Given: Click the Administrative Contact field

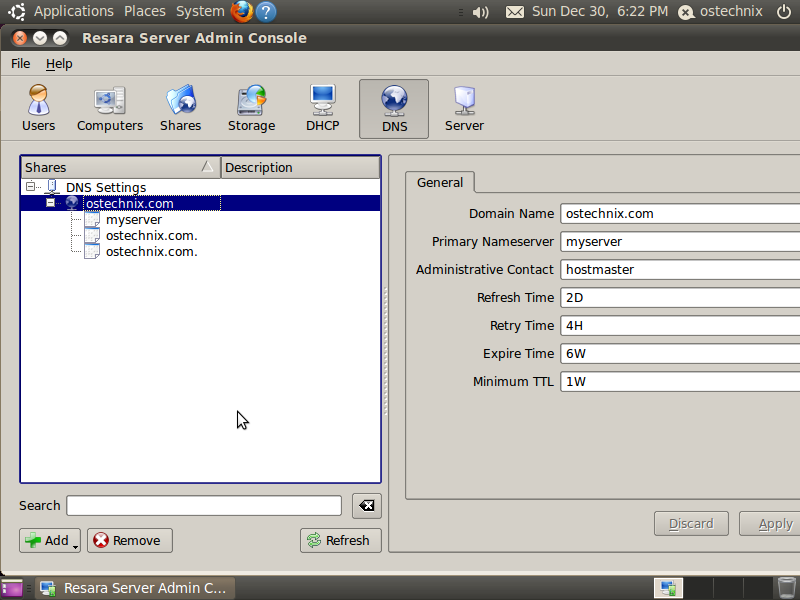Looking at the screenshot, I should pos(680,270).
